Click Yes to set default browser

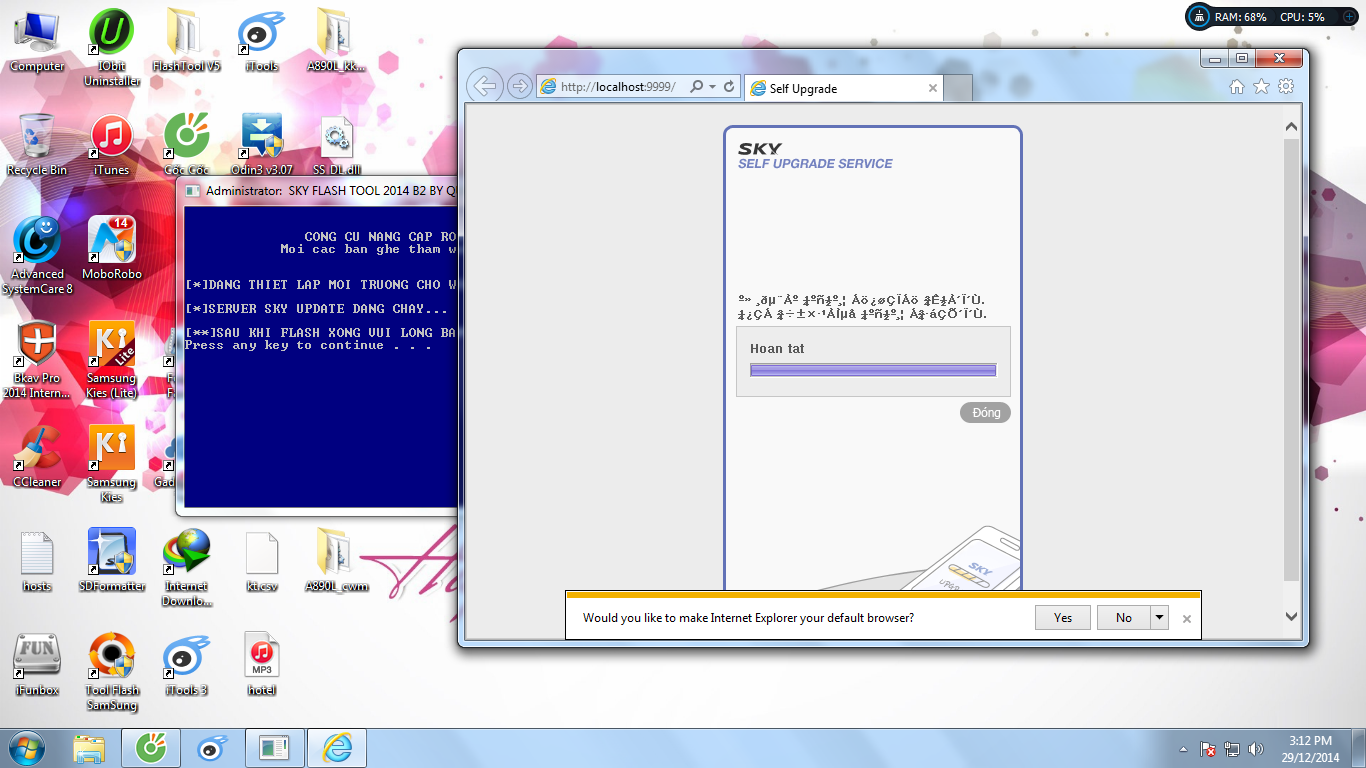(1063, 617)
